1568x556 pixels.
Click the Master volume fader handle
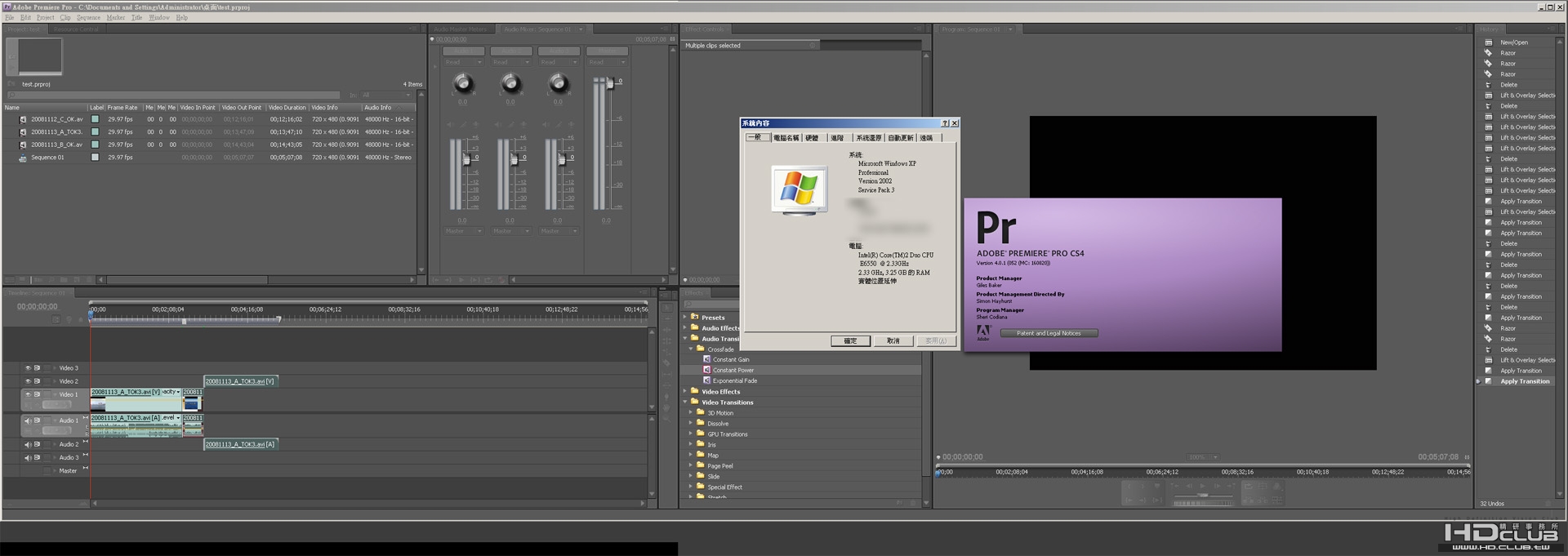609,82
